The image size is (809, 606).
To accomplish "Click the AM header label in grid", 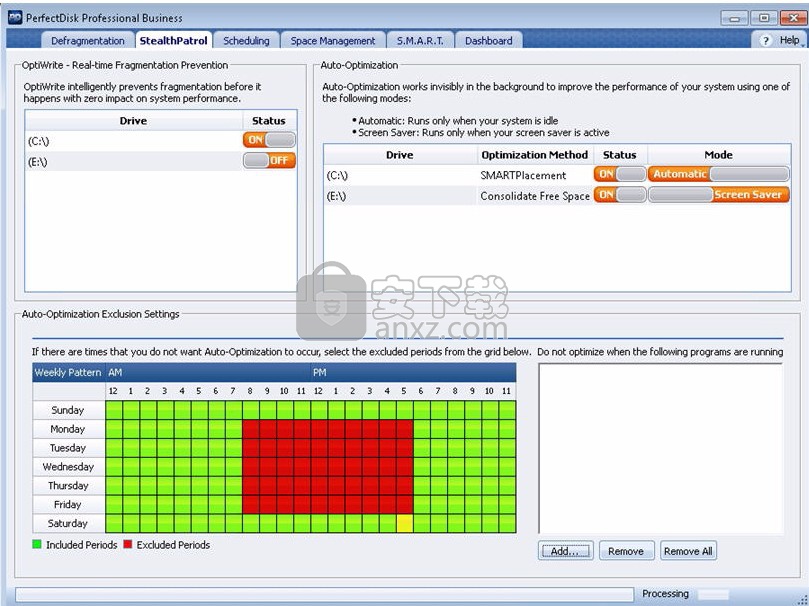I will pos(115,372).
